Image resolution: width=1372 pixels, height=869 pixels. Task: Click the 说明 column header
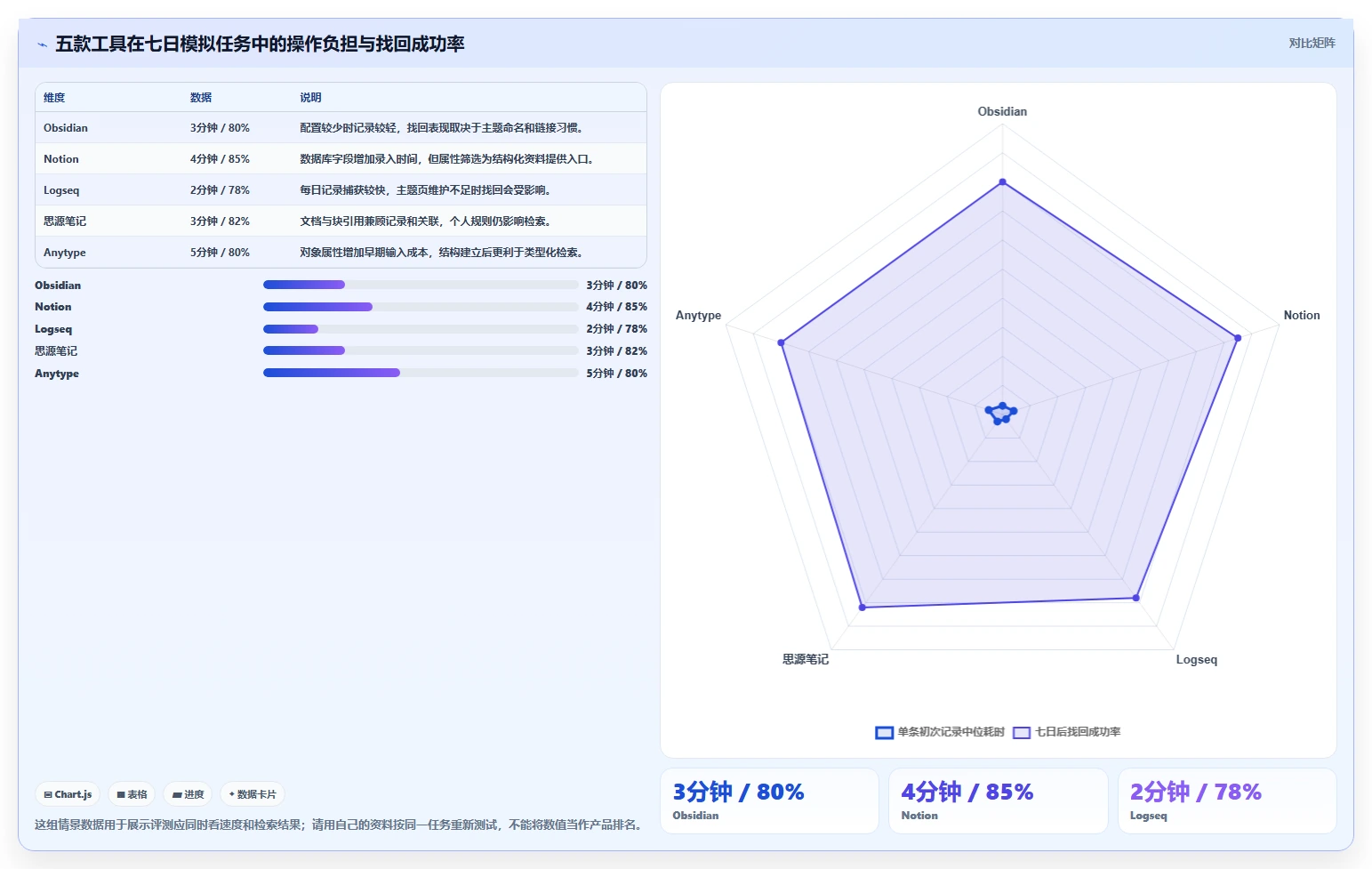point(310,98)
